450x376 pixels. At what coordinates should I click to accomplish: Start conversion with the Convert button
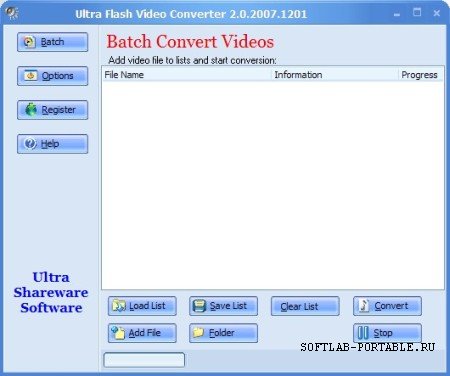point(387,306)
